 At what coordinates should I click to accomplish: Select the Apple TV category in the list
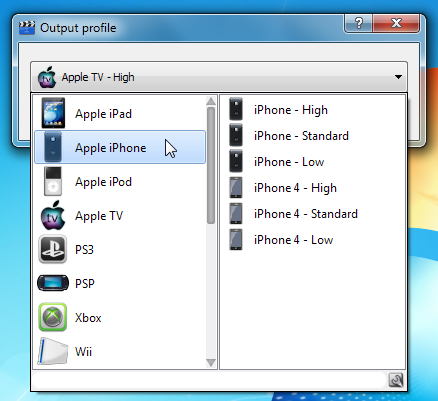[120, 215]
